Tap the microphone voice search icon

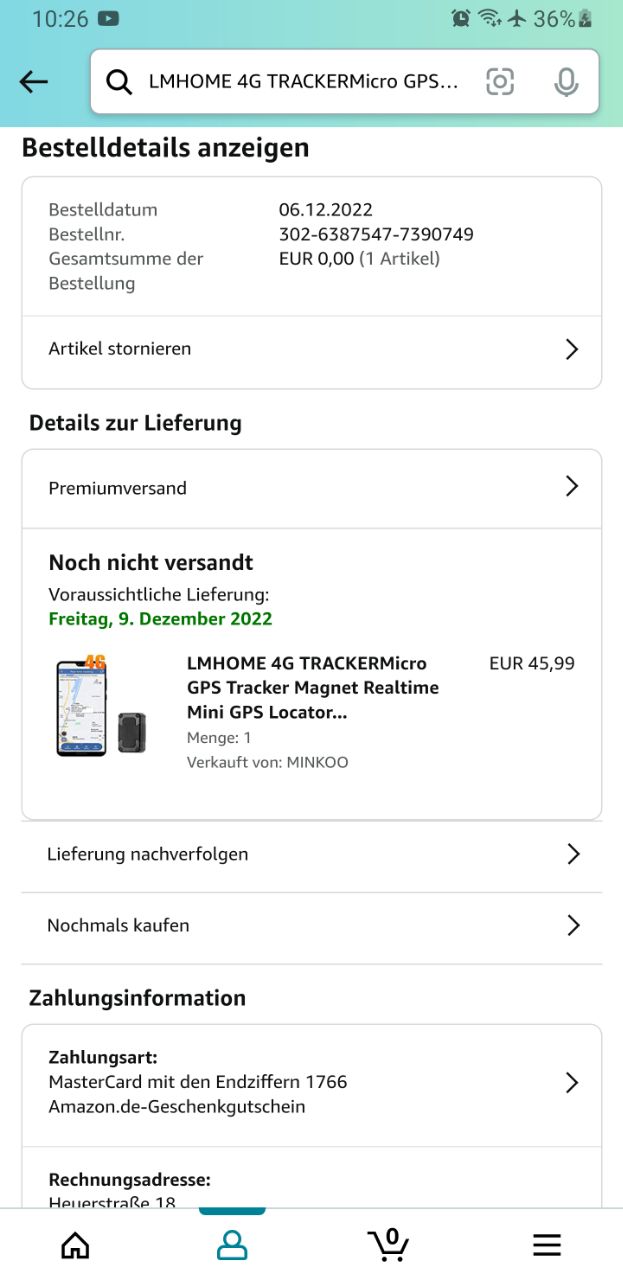coord(566,82)
